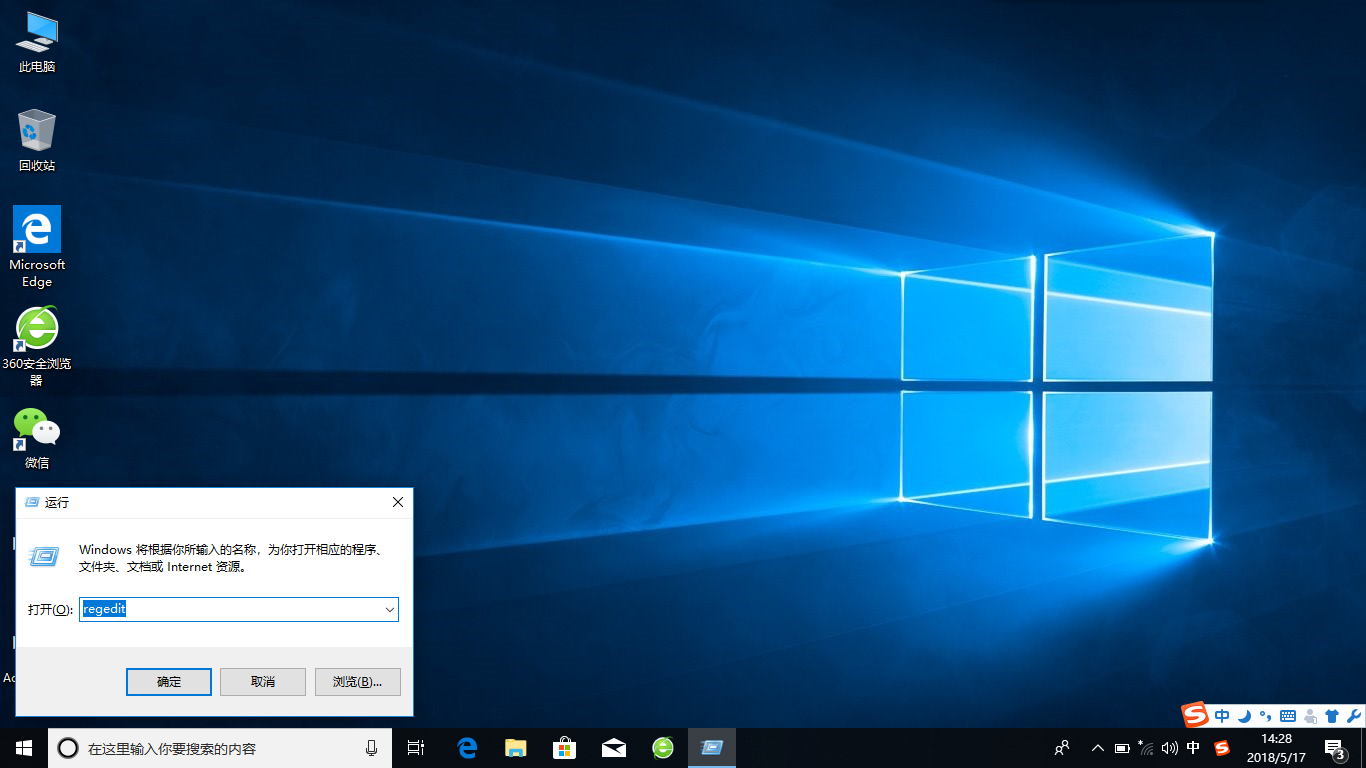Open the People icon in taskbar

coord(1063,748)
